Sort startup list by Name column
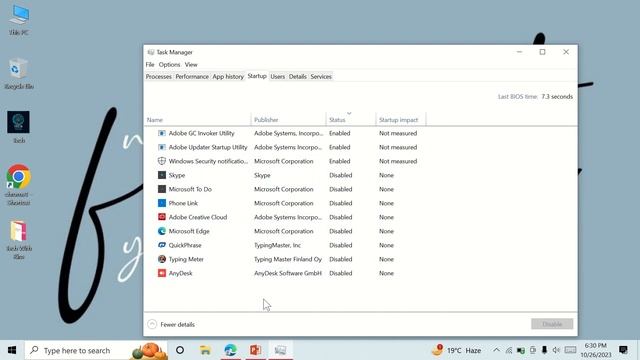The image size is (640, 360). click(x=198, y=119)
